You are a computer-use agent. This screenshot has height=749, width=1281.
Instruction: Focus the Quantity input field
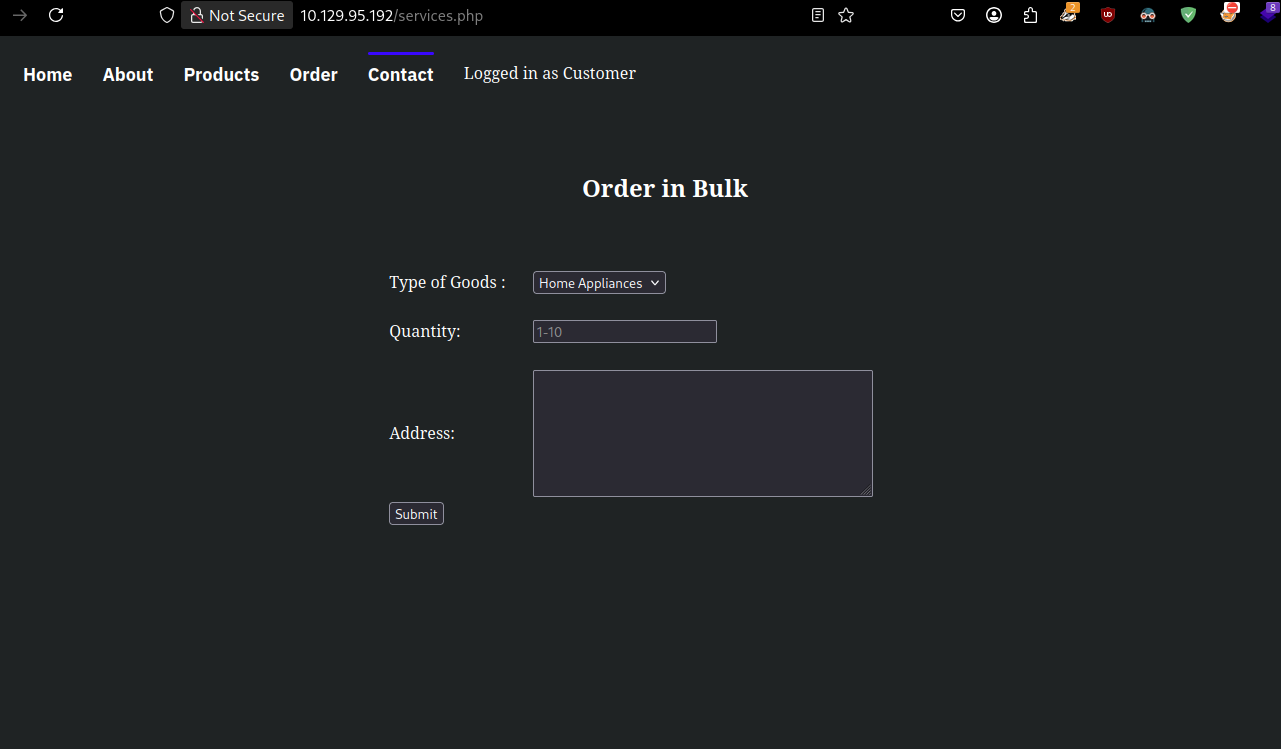click(624, 332)
